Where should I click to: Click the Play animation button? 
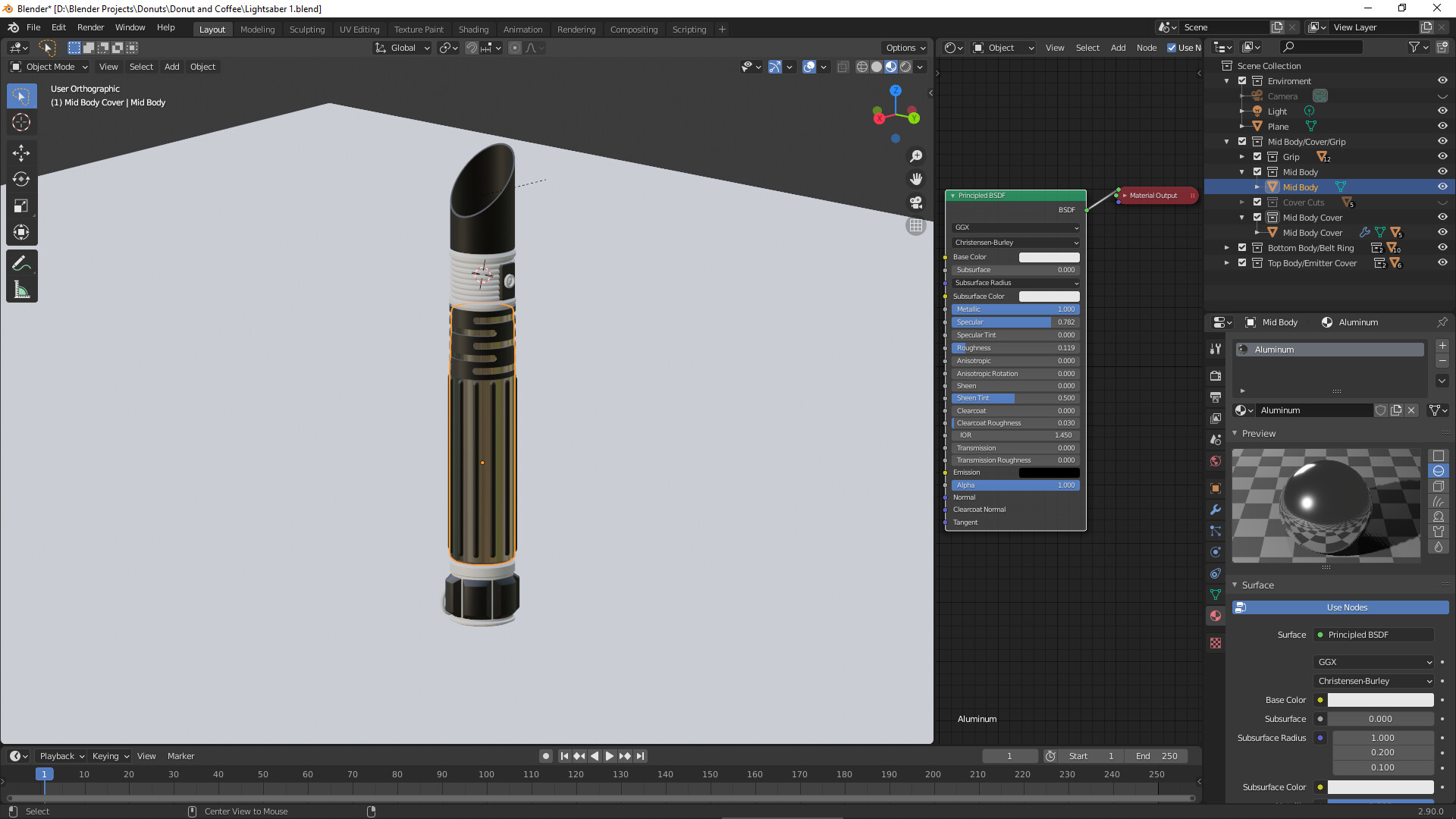[610, 756]
